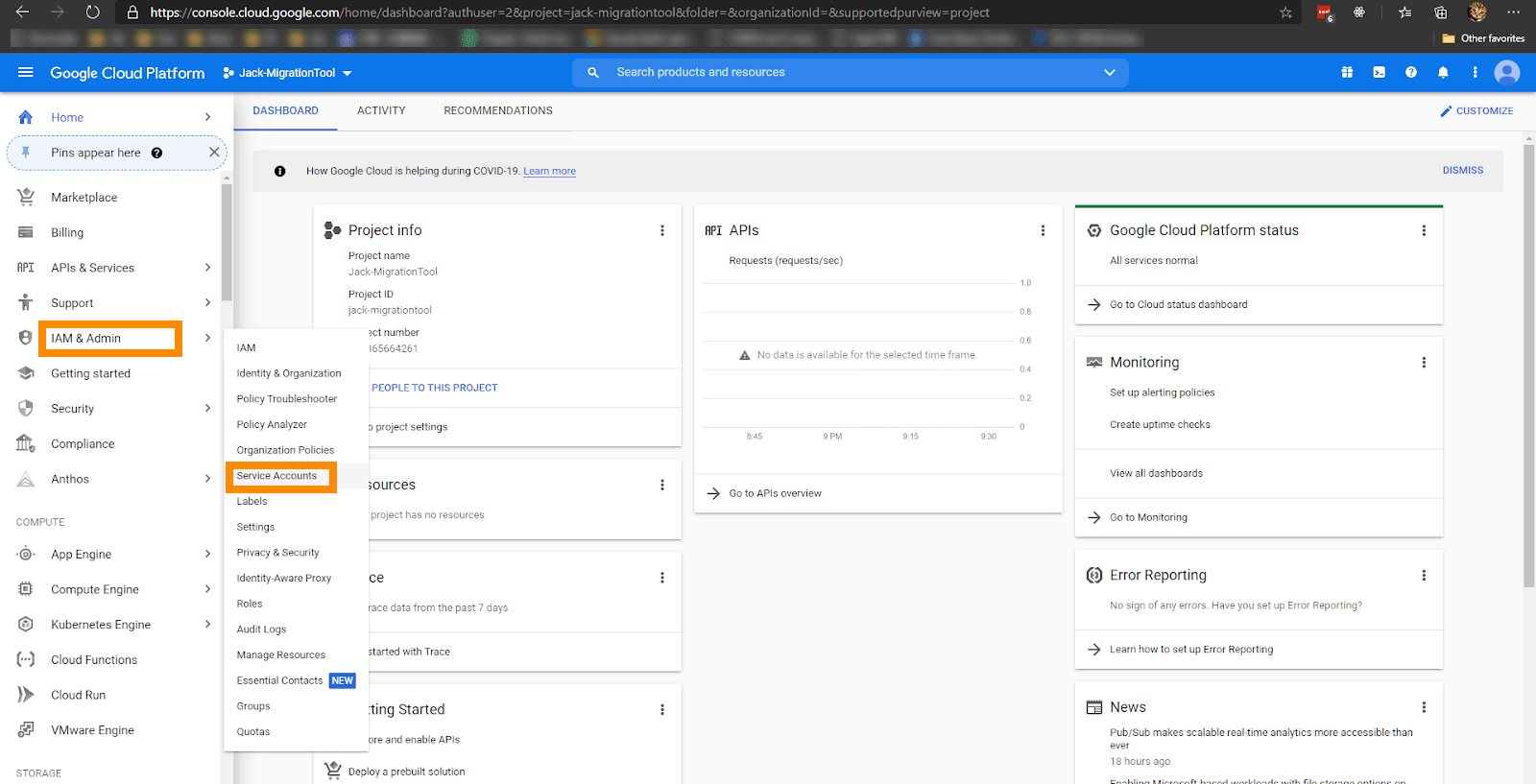1536x784 pixels.
Task: Click the Getting started graduation cap icon
Action: (26, 373)
